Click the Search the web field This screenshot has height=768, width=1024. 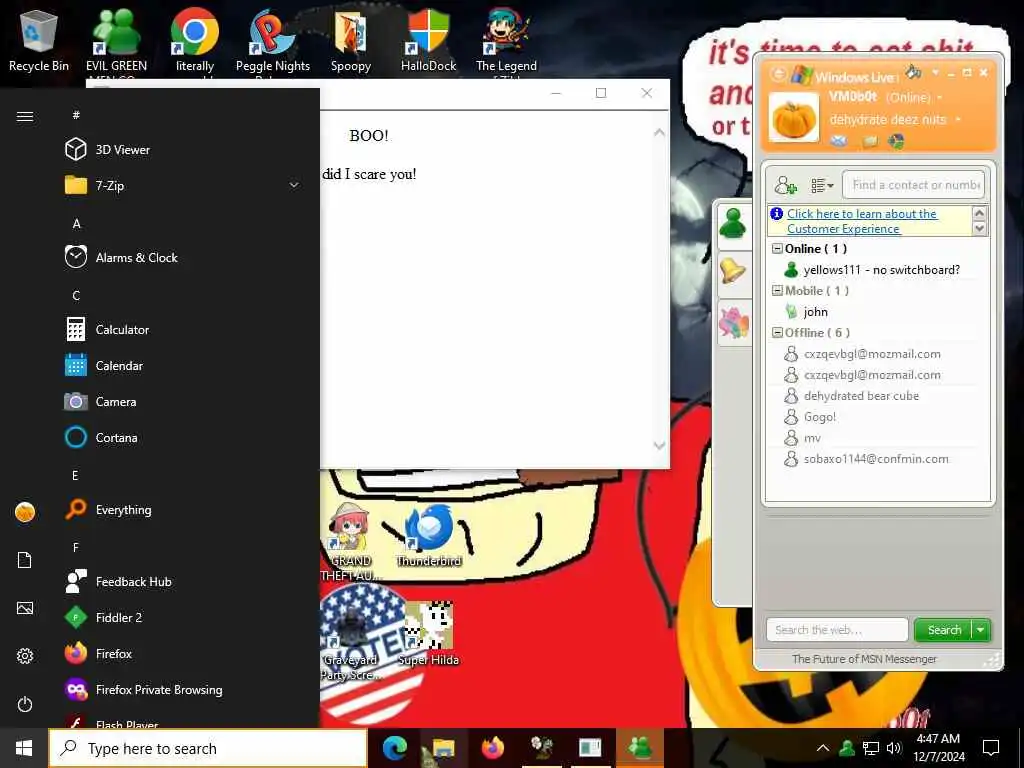[x=837, y=630]
